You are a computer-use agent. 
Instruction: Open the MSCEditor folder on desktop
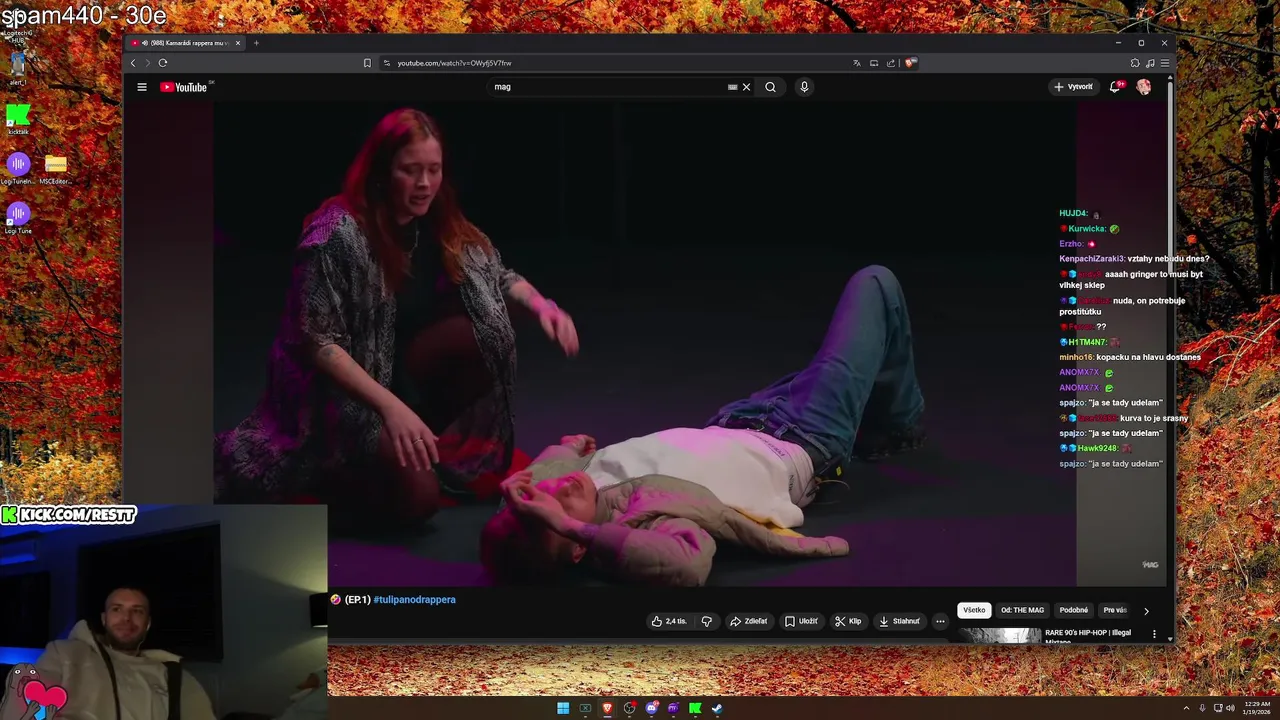pos(56,169)
